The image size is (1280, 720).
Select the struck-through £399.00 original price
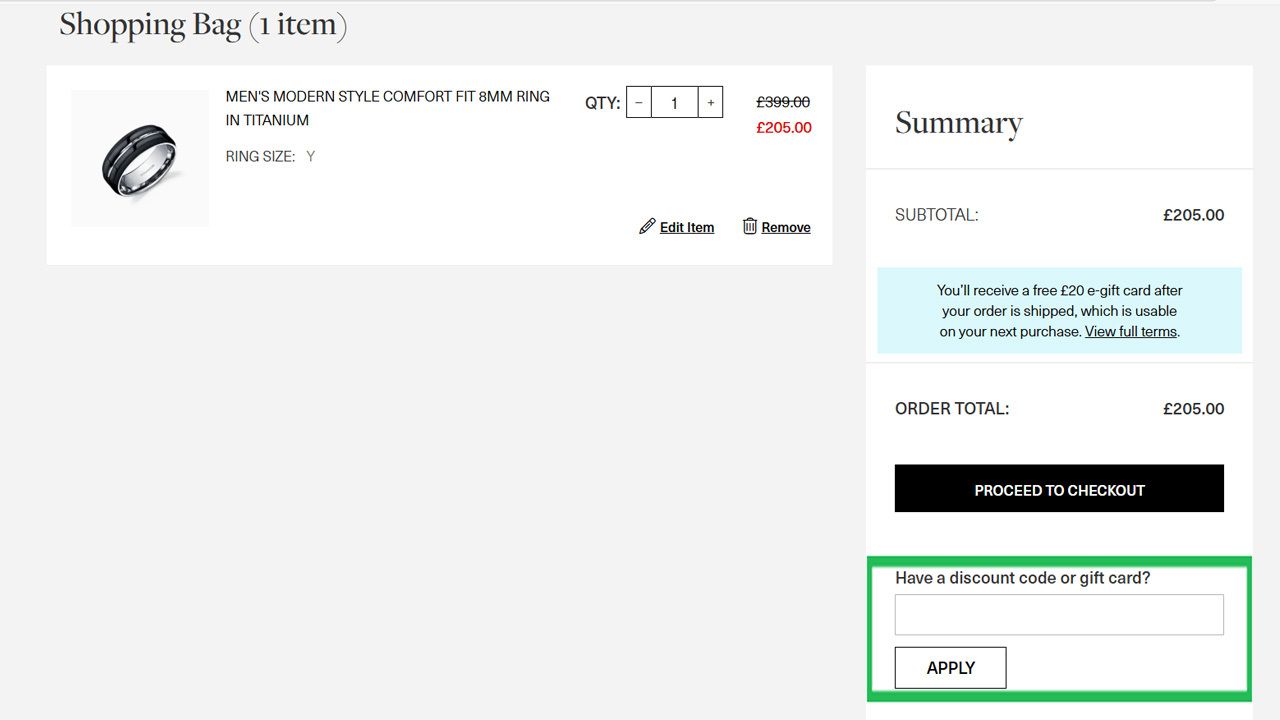784,101
